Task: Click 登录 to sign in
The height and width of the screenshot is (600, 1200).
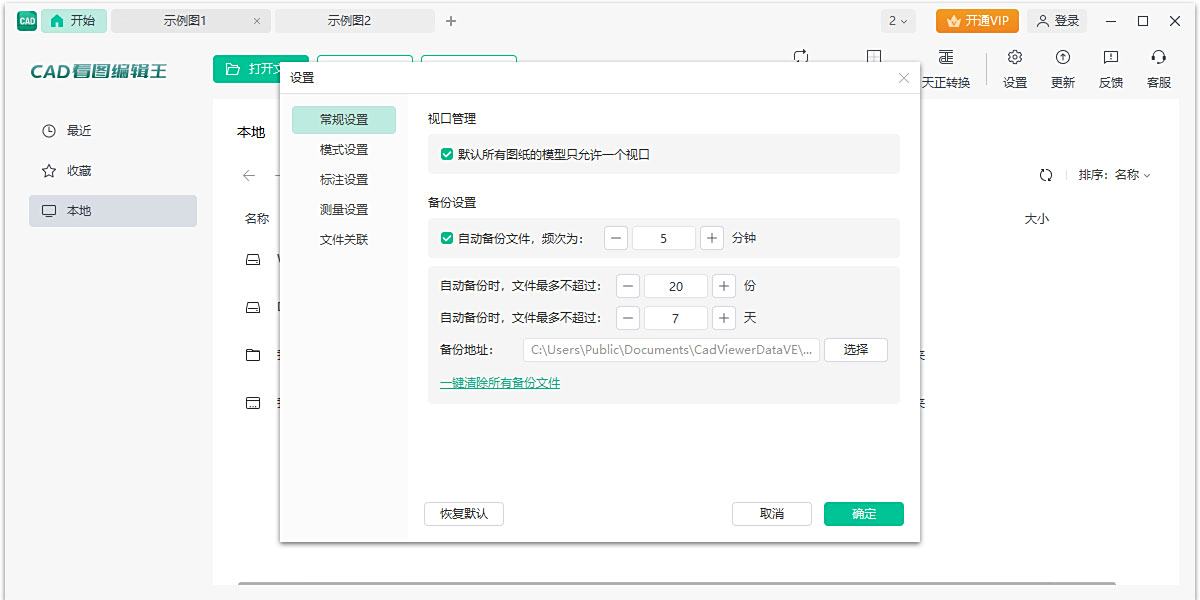Action: tap(1058, 21)
